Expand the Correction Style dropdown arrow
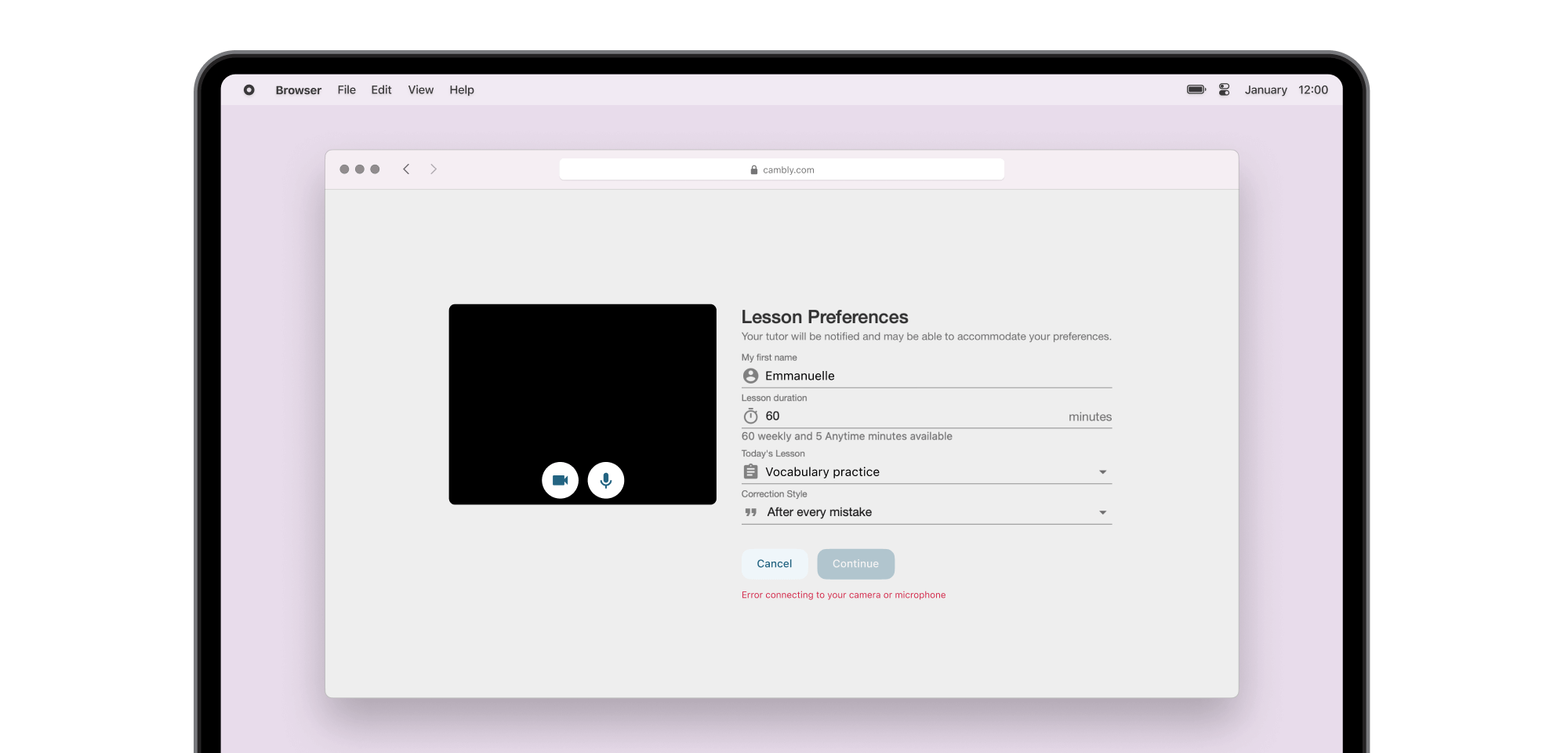 1102,513
